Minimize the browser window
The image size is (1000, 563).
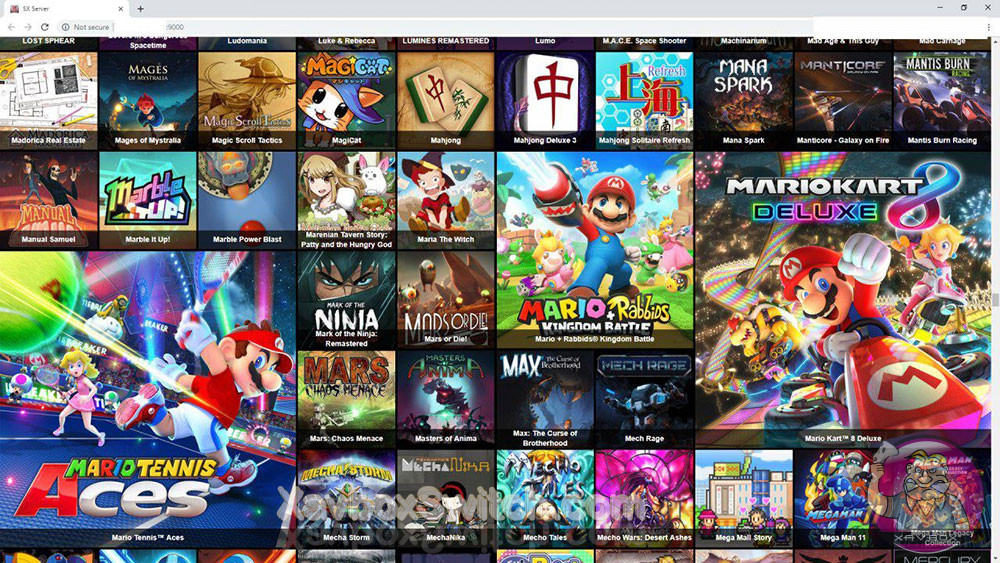[940, 8]
